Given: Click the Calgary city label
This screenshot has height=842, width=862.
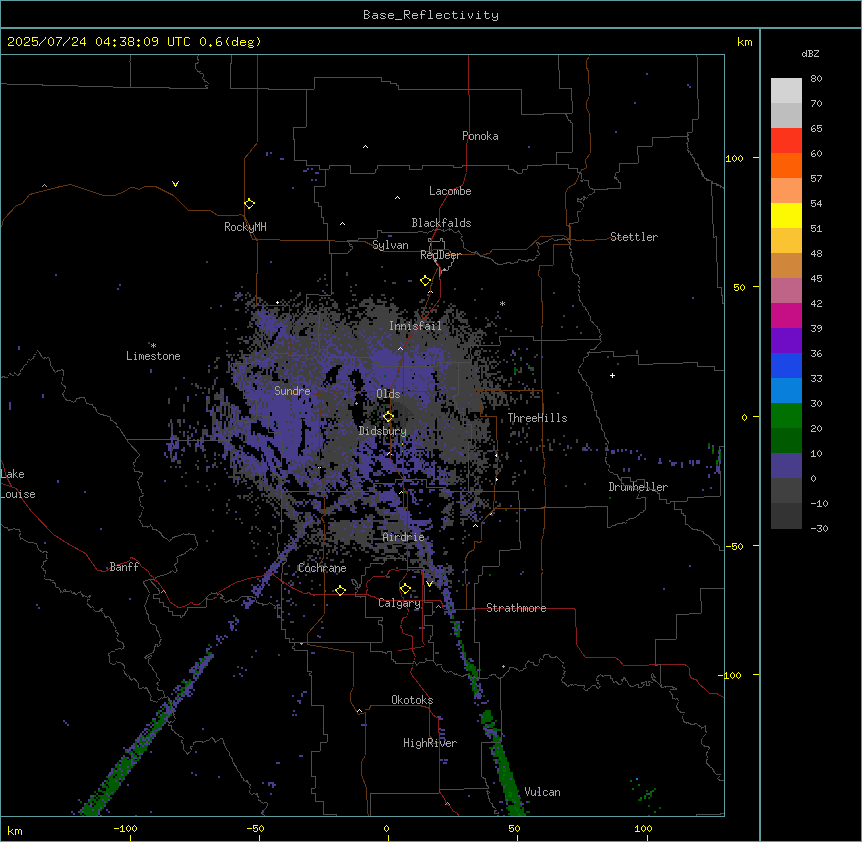Looking at the screenshot, I should (399, 603).
